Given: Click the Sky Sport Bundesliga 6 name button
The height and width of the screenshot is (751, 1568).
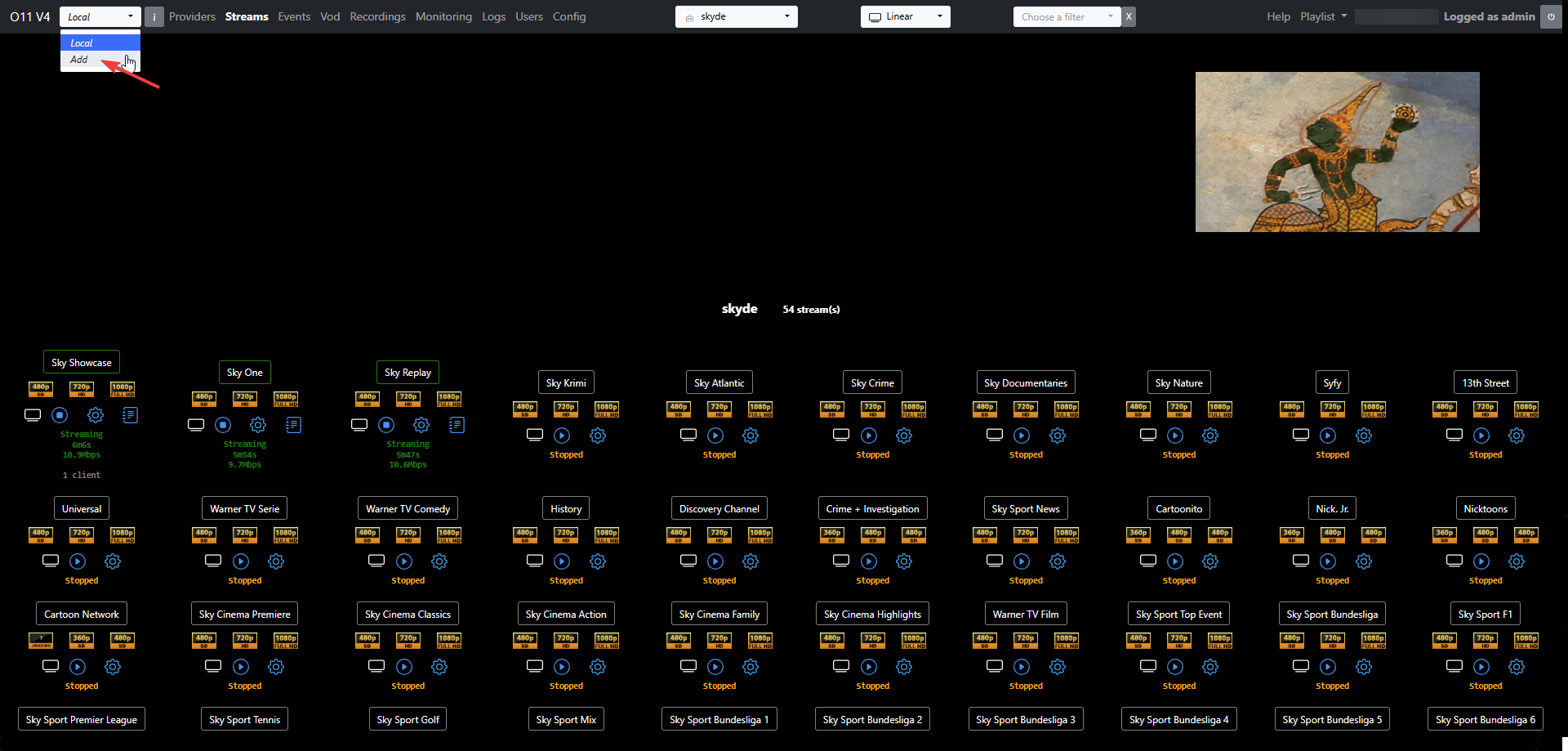Looking at the screenshot, I should 1486,719.
